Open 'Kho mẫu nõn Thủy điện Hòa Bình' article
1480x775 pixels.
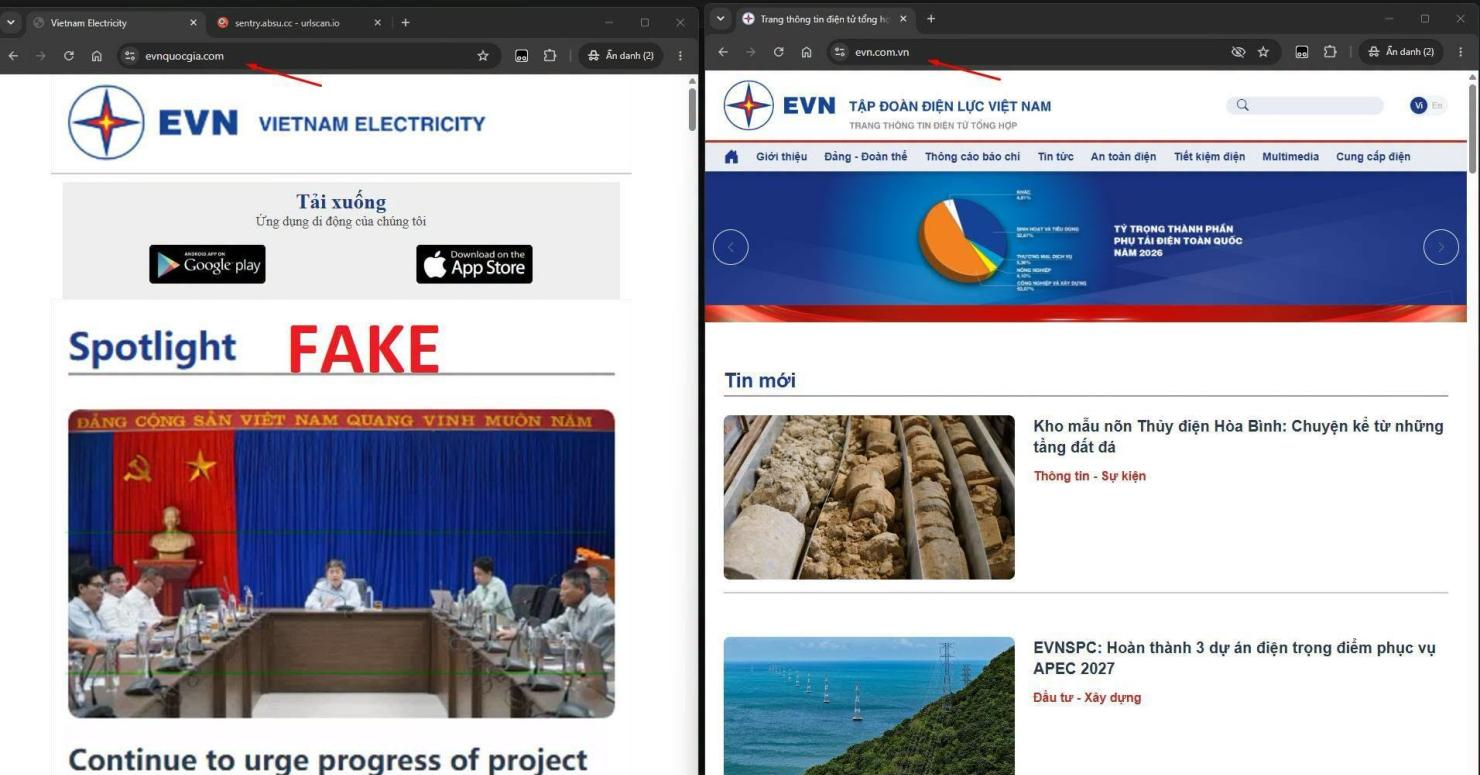1238,436
